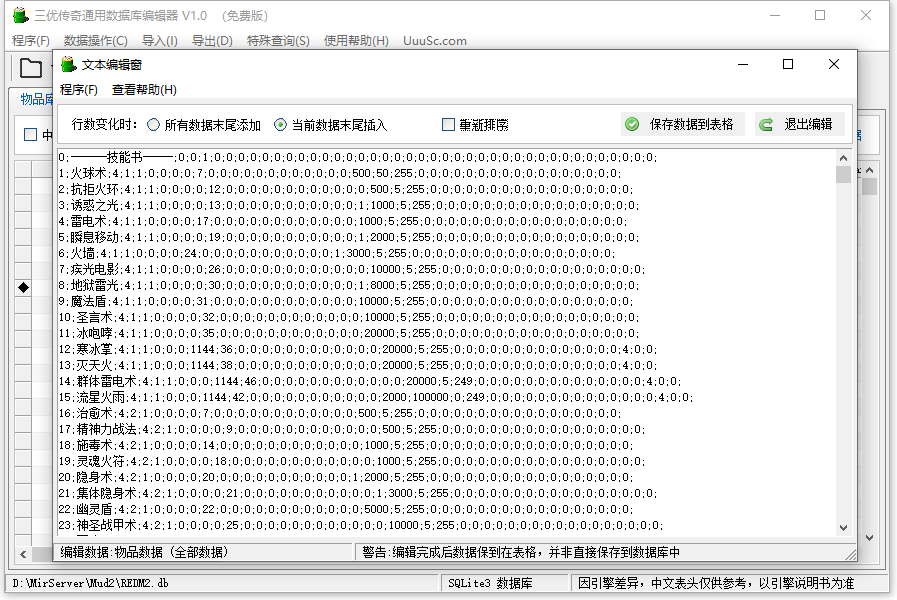Open the 查看帮助(H) menu
This screenshot has width=897, height=600.
[x=144, y=90]
